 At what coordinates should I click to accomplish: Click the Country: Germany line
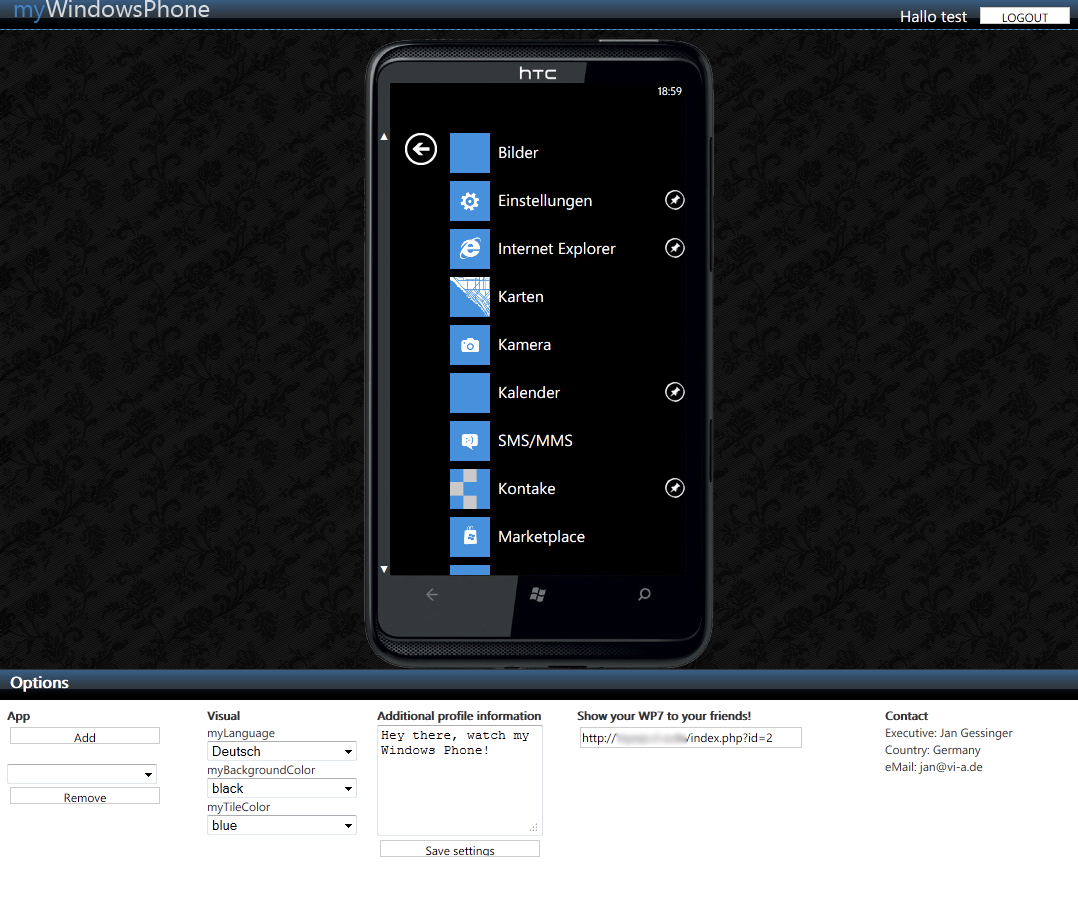click(933, 750)
